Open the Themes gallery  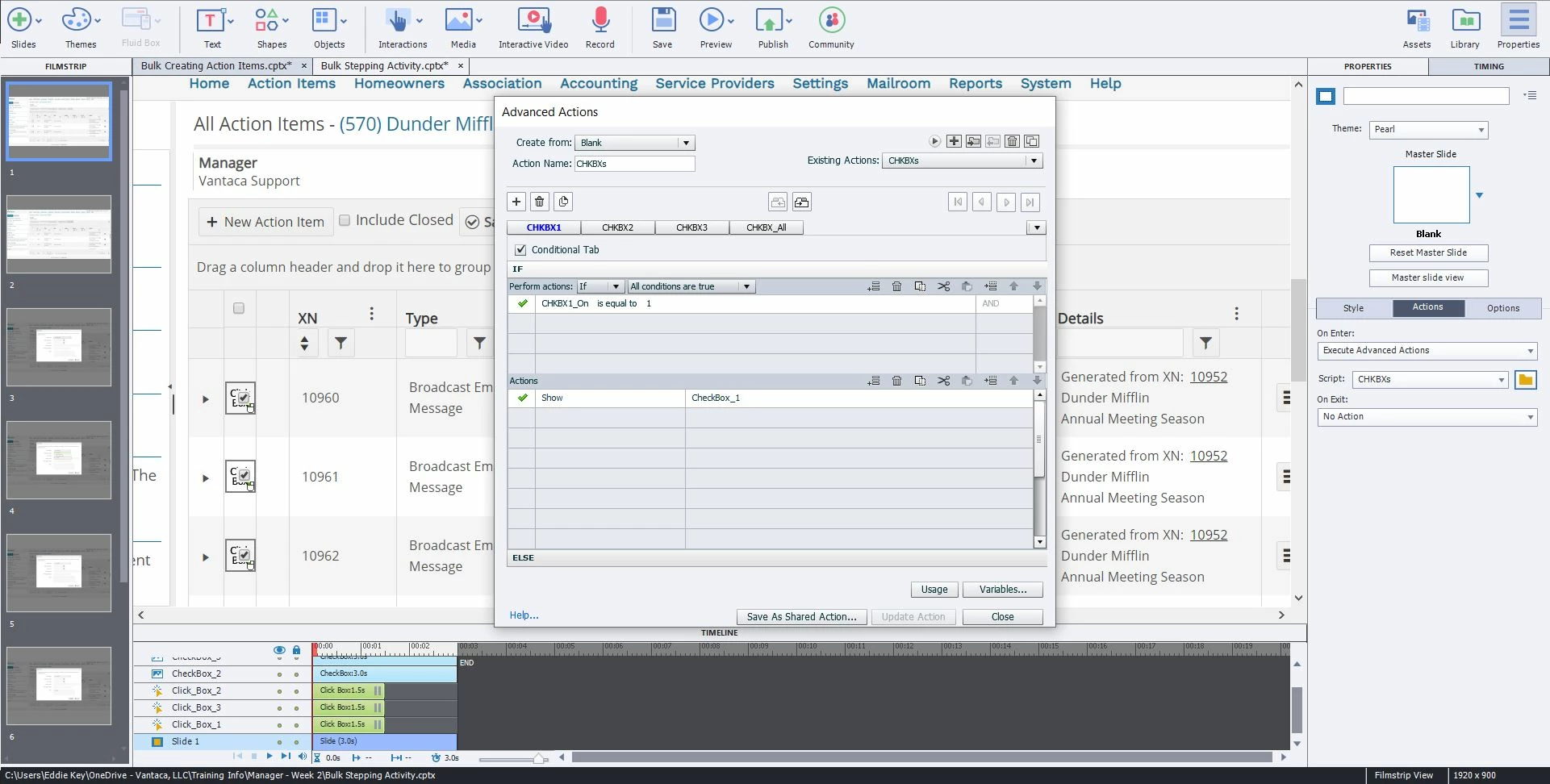point(80,28)
